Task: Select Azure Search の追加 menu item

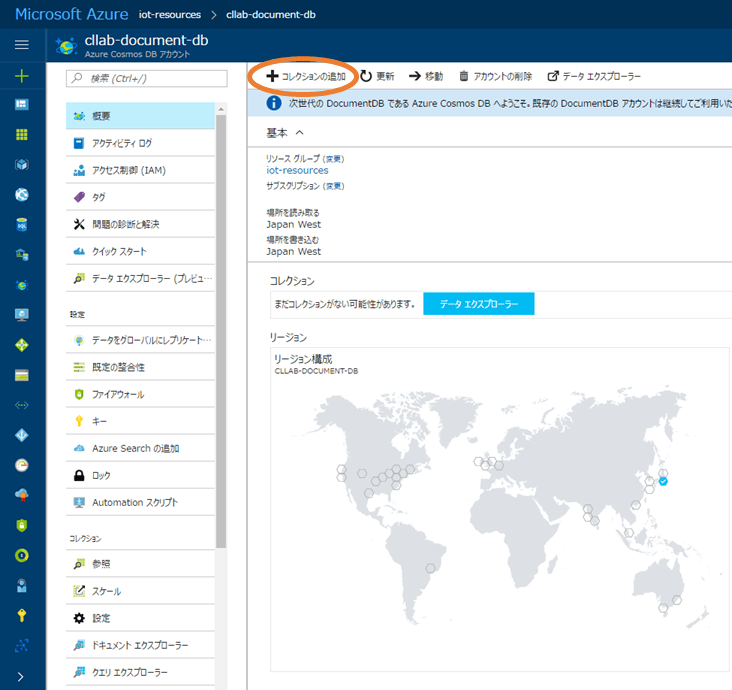Action: (x=140, y=448)
